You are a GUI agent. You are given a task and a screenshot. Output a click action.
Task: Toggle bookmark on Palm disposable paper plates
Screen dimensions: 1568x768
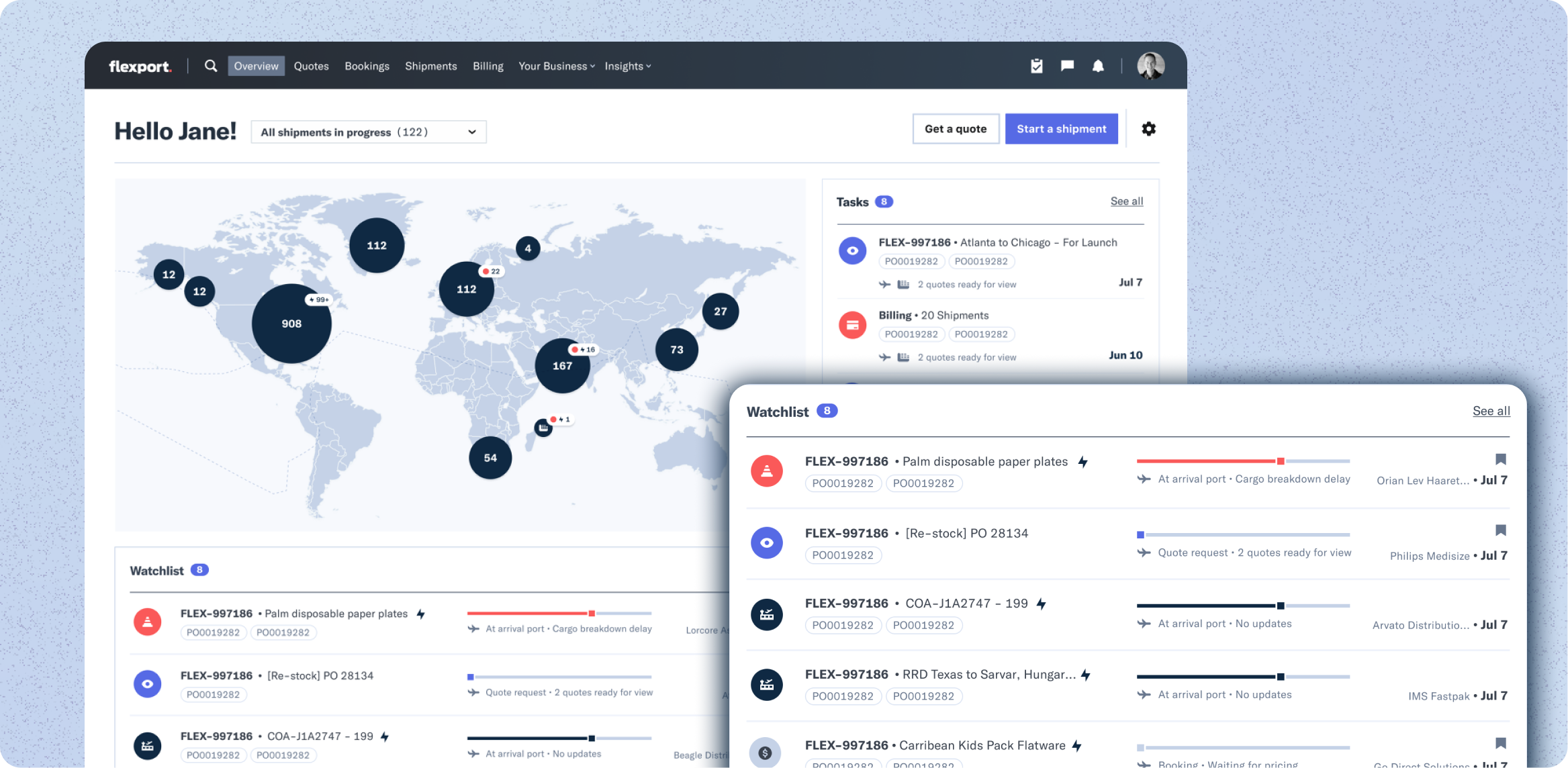(1500, 459)
